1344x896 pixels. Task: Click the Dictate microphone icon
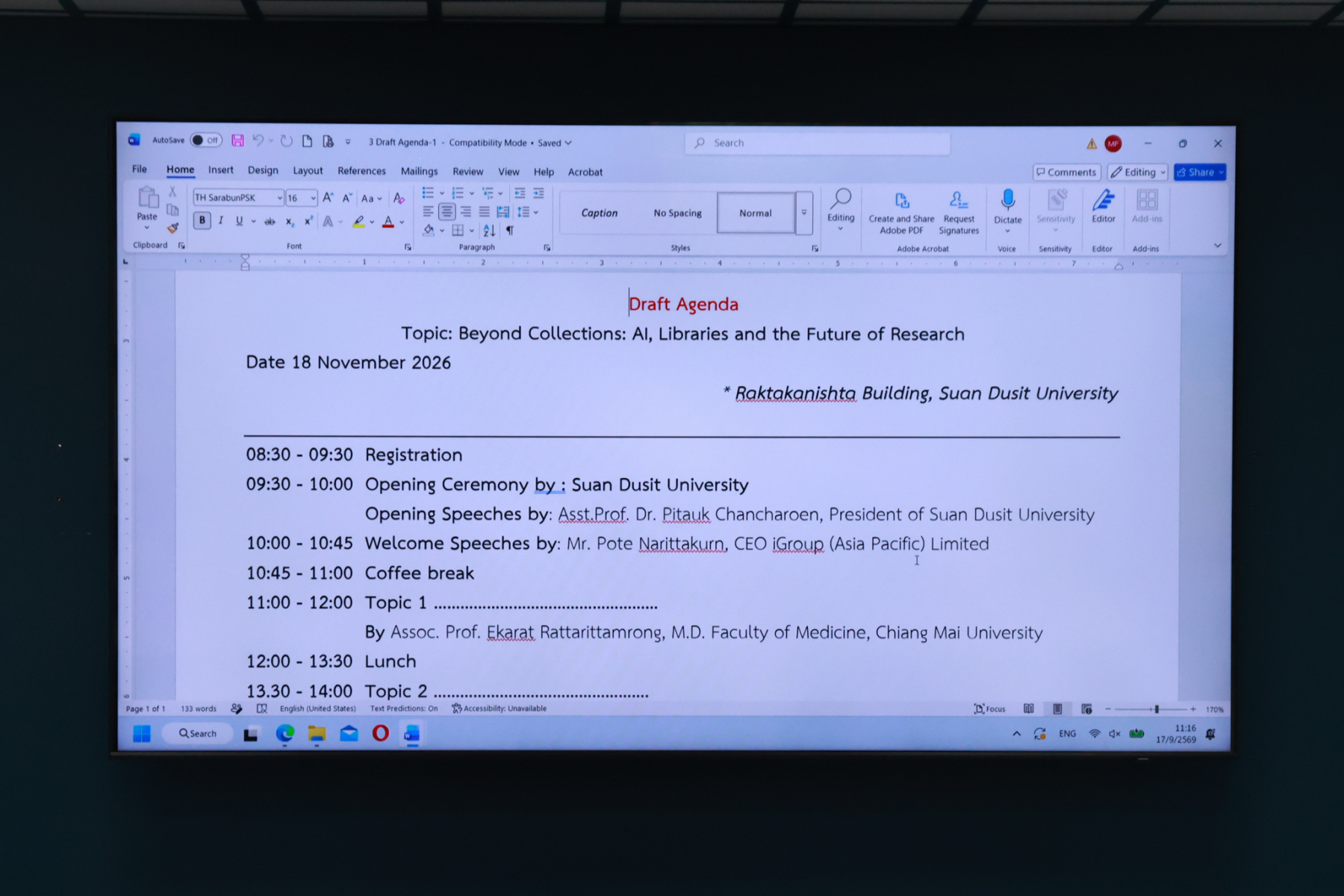coord(1008,199)
